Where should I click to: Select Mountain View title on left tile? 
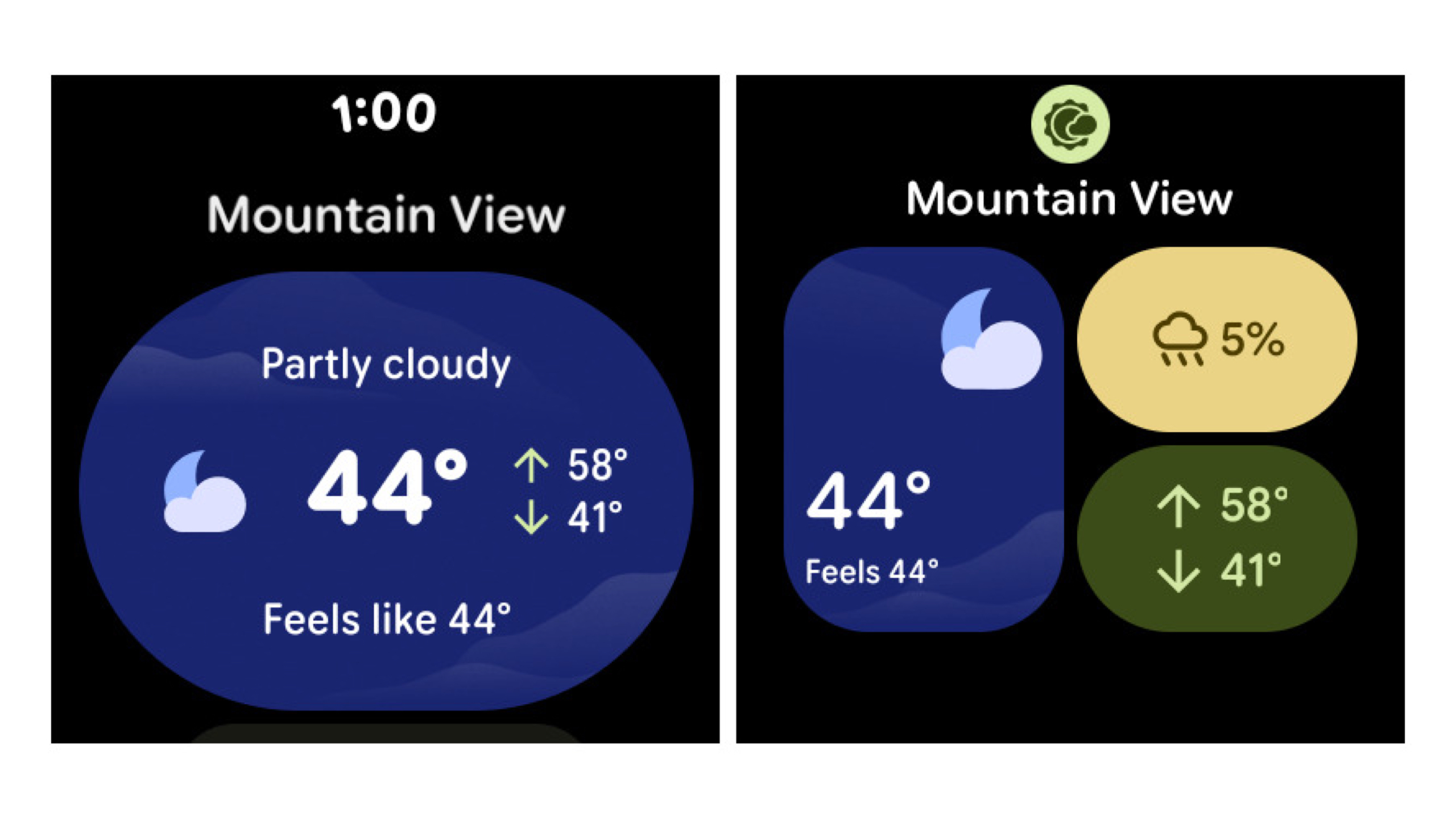[x=386, y=214]
